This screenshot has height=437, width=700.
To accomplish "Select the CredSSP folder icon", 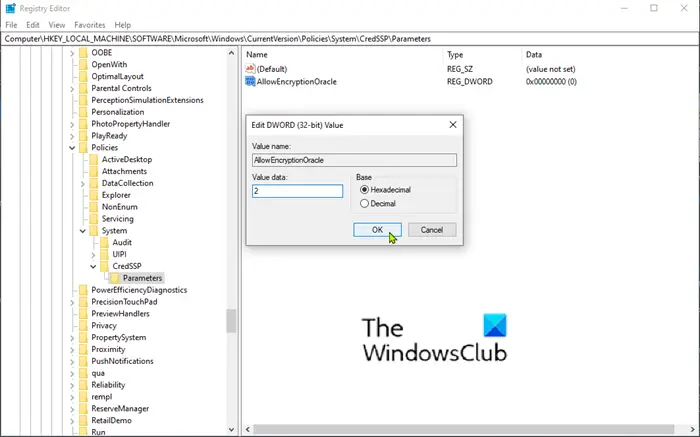I will pyautogui.click(x=104, y=266).
